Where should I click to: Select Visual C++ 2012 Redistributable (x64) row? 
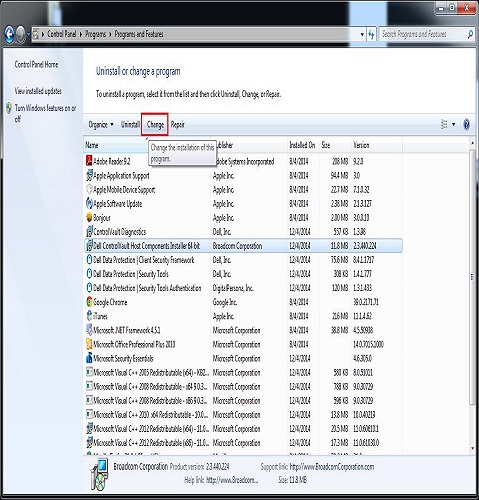(x=243, y=429)
